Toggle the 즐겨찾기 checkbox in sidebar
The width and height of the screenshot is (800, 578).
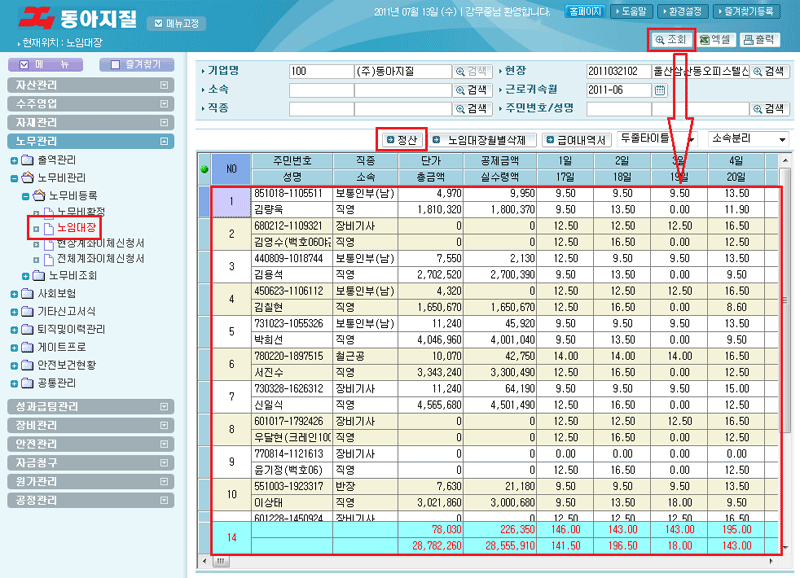[x=117, y=64]
